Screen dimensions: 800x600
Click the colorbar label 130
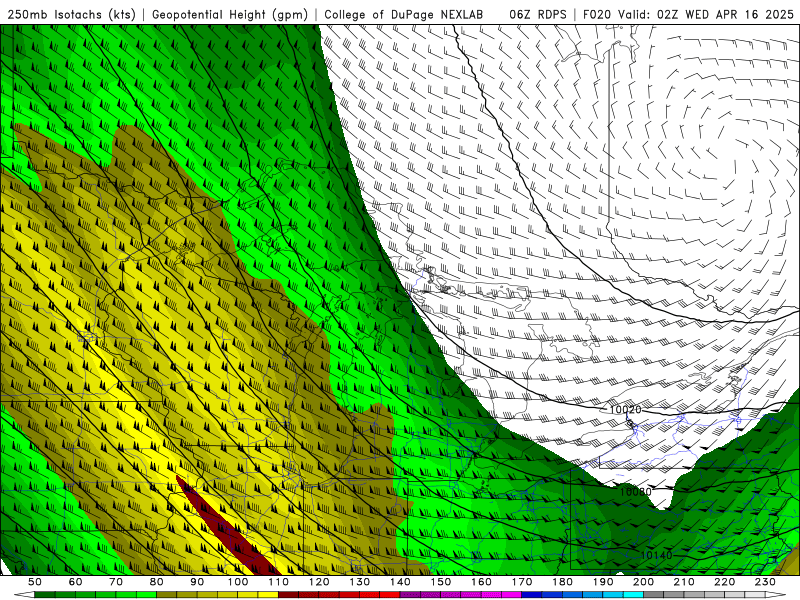pos(360,582)
